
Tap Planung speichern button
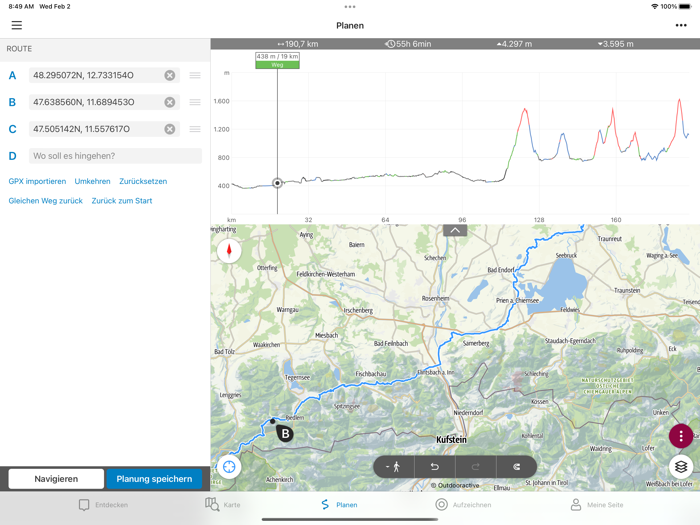154,479
